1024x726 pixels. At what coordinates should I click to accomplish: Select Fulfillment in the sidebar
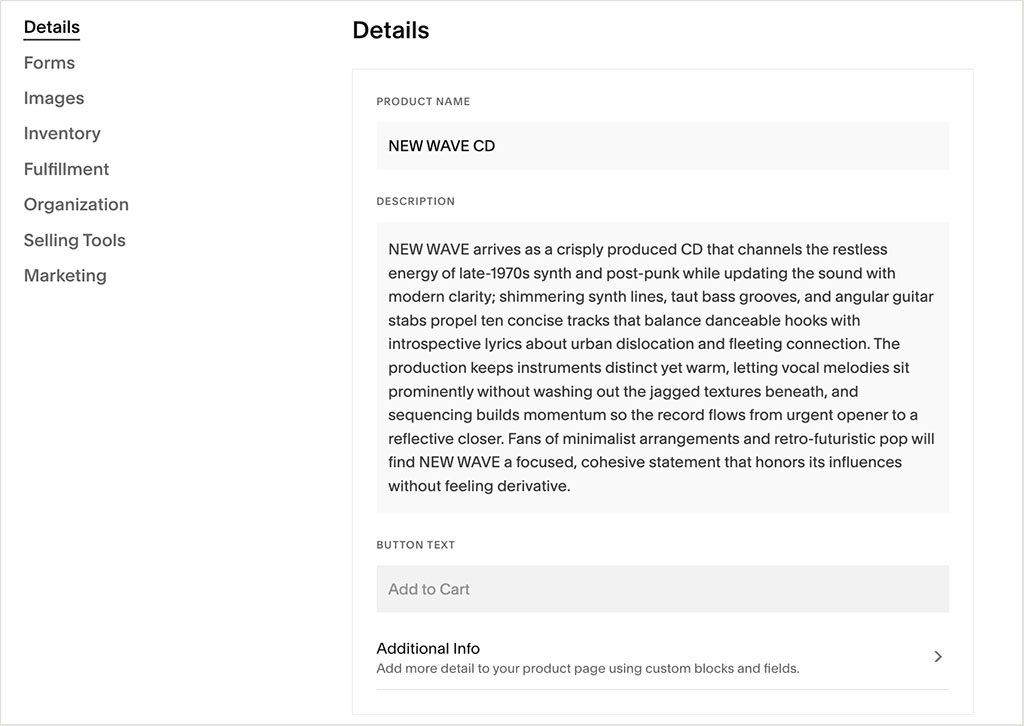click(66, 169)
